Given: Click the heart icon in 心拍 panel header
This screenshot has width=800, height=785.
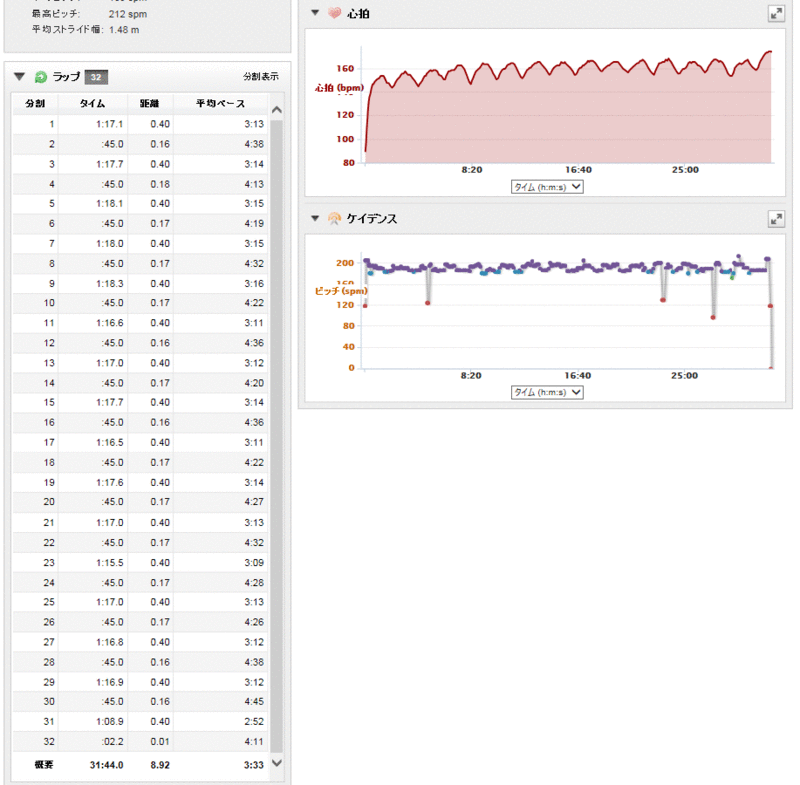Looking at the screenshot, I should [334, 14].
